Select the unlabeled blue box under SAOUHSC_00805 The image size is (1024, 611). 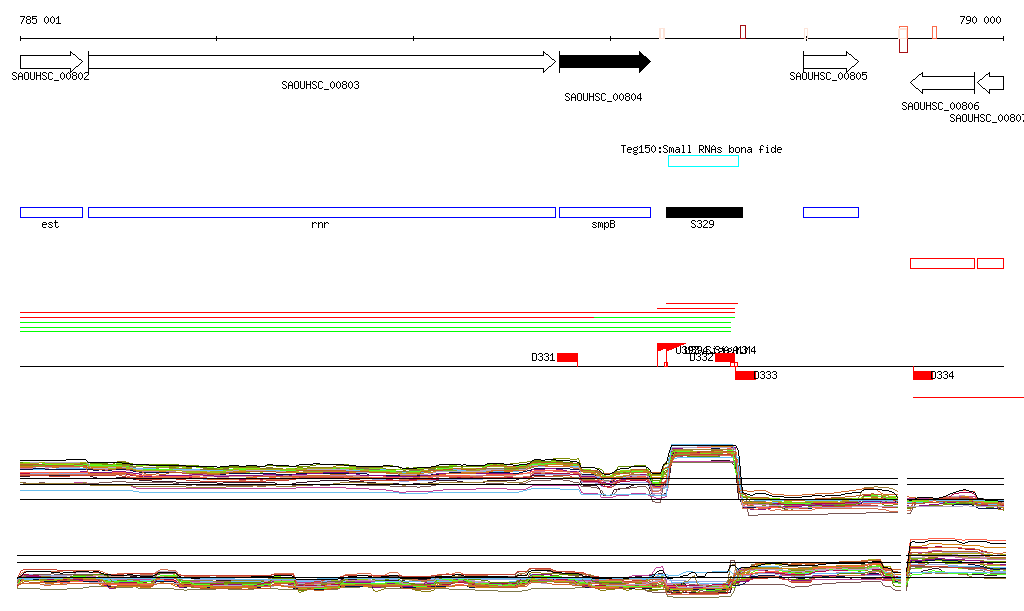830,212
